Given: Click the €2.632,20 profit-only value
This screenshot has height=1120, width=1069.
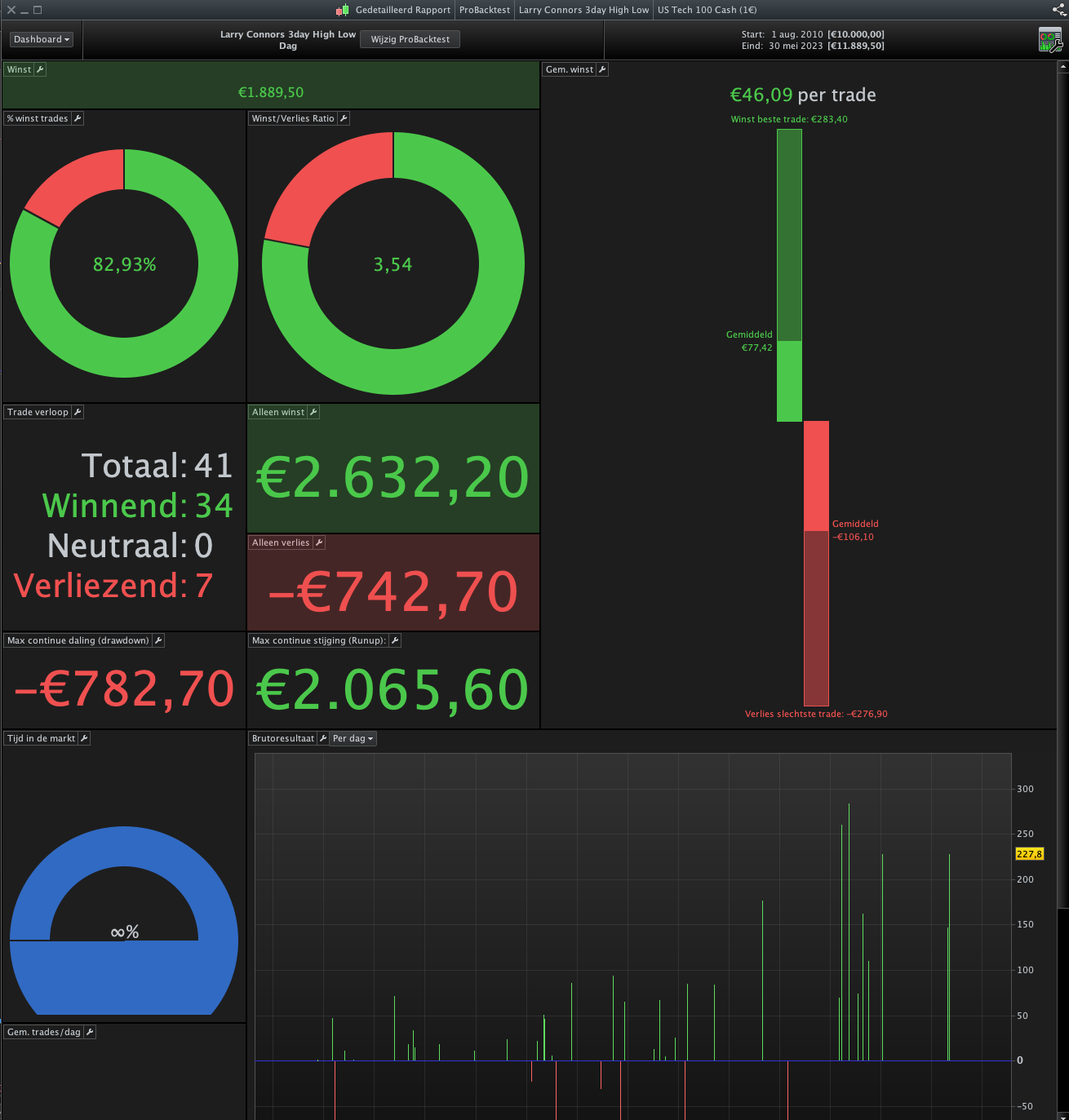Looking at the screenshot, I should tap(393, 477).
